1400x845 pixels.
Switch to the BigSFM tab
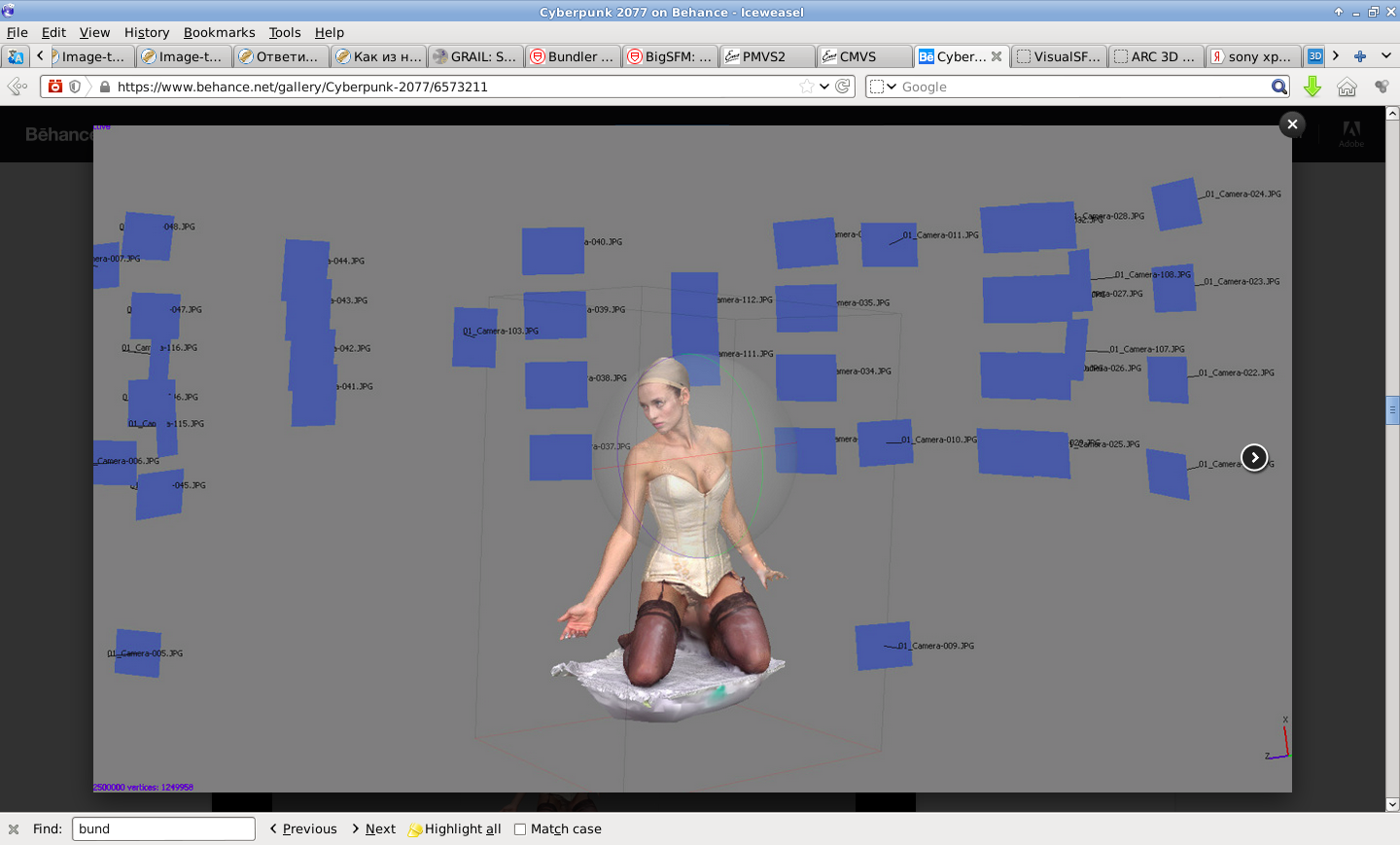tap(670, 56)
